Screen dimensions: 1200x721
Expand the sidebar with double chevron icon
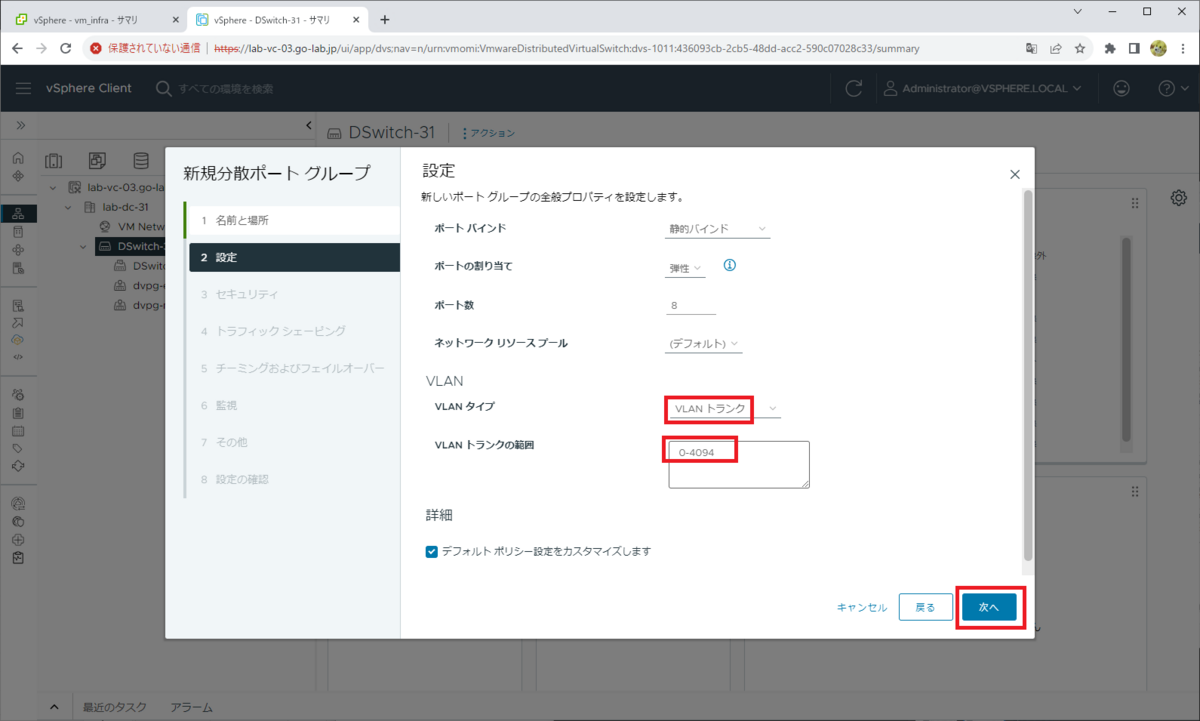click(20, 125)
